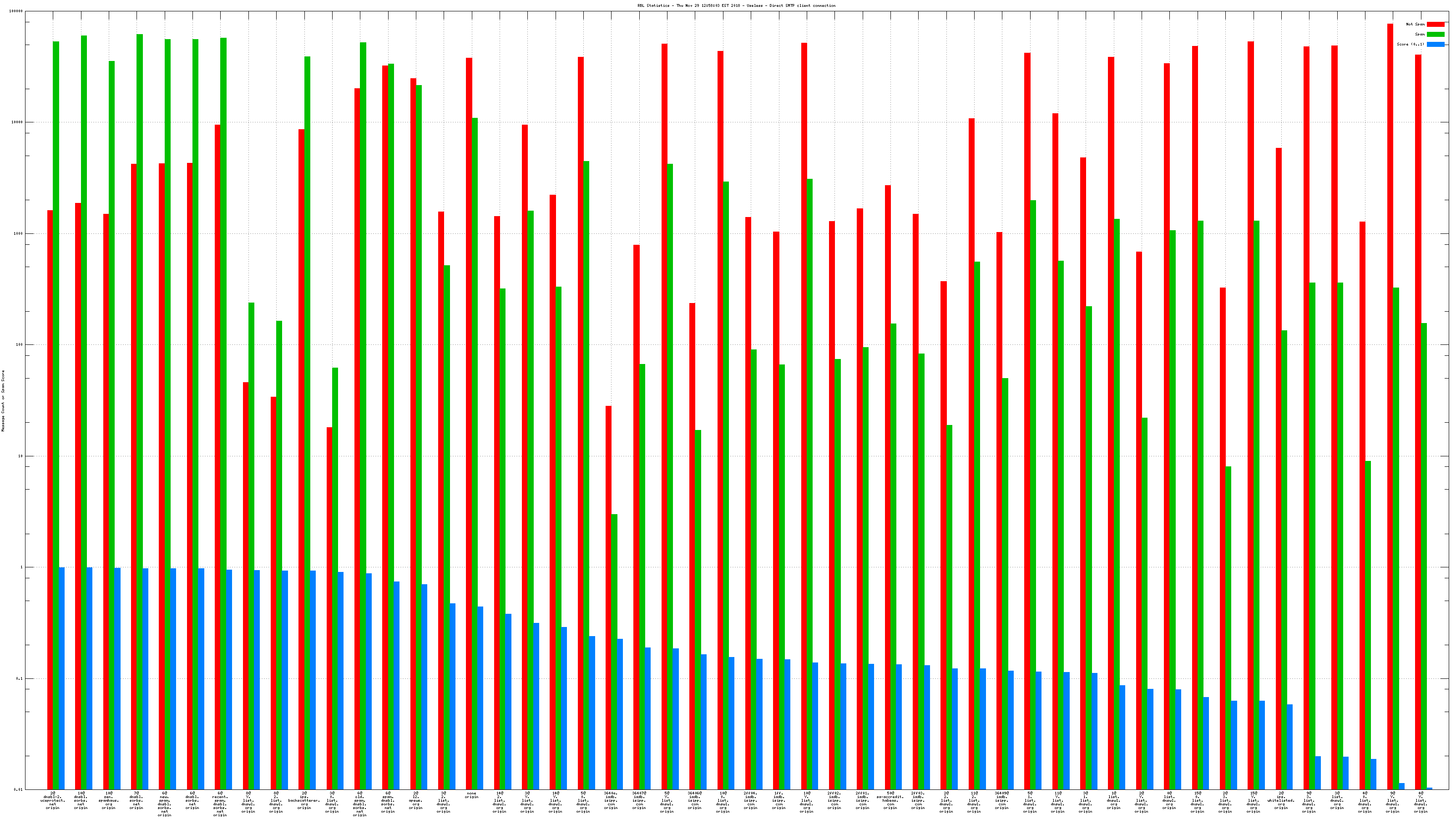
Task: Click the zen.spamhaus.org x-axis label
Action: (x=109, y=800)
